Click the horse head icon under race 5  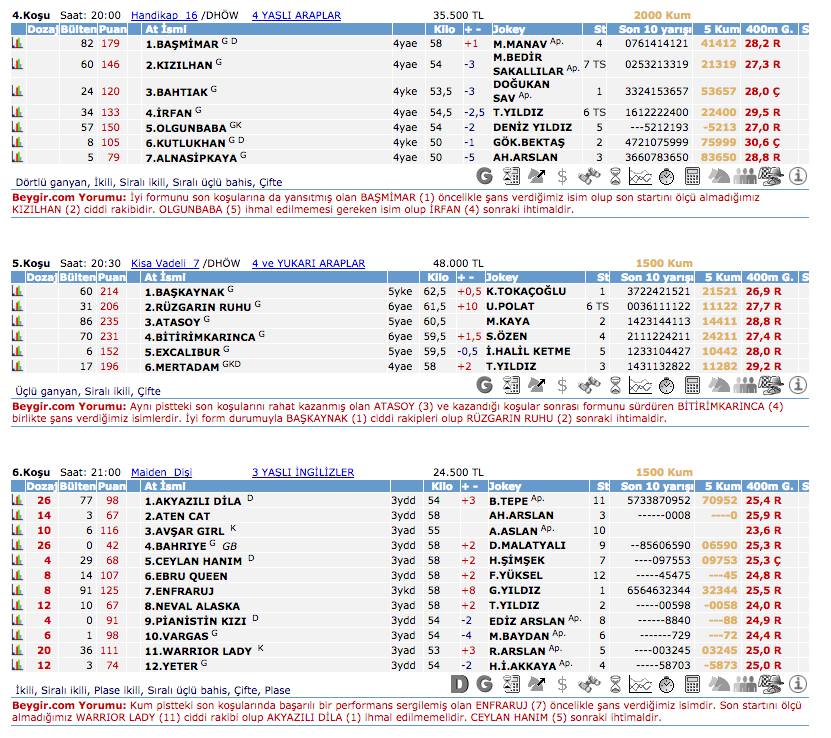(x=719, y=384)
